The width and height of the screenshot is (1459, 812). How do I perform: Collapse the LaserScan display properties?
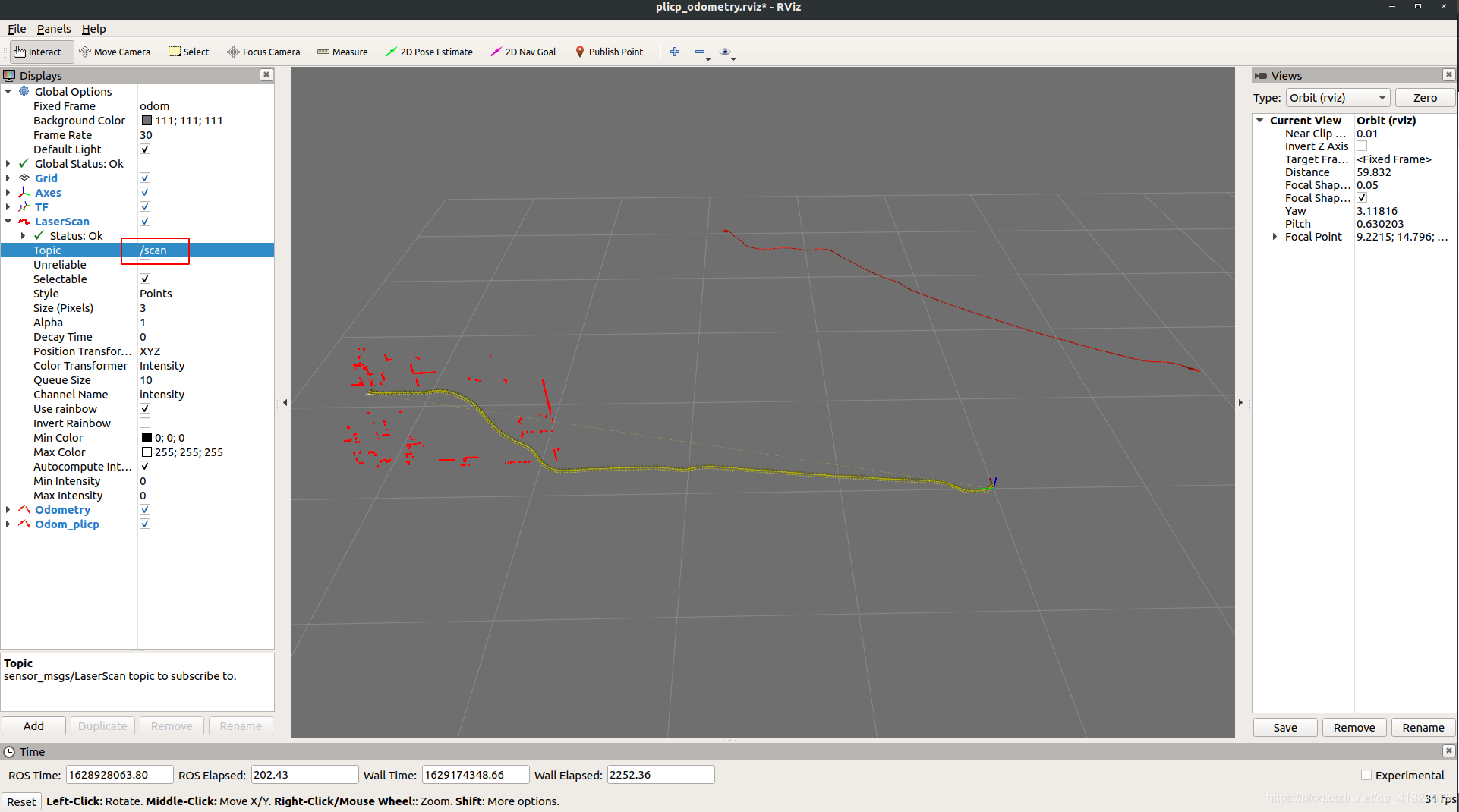tap(8, 221)
